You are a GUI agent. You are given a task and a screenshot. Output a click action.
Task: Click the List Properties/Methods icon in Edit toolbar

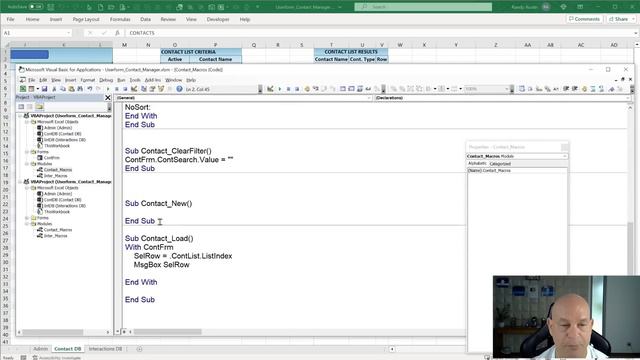[522, 89]
